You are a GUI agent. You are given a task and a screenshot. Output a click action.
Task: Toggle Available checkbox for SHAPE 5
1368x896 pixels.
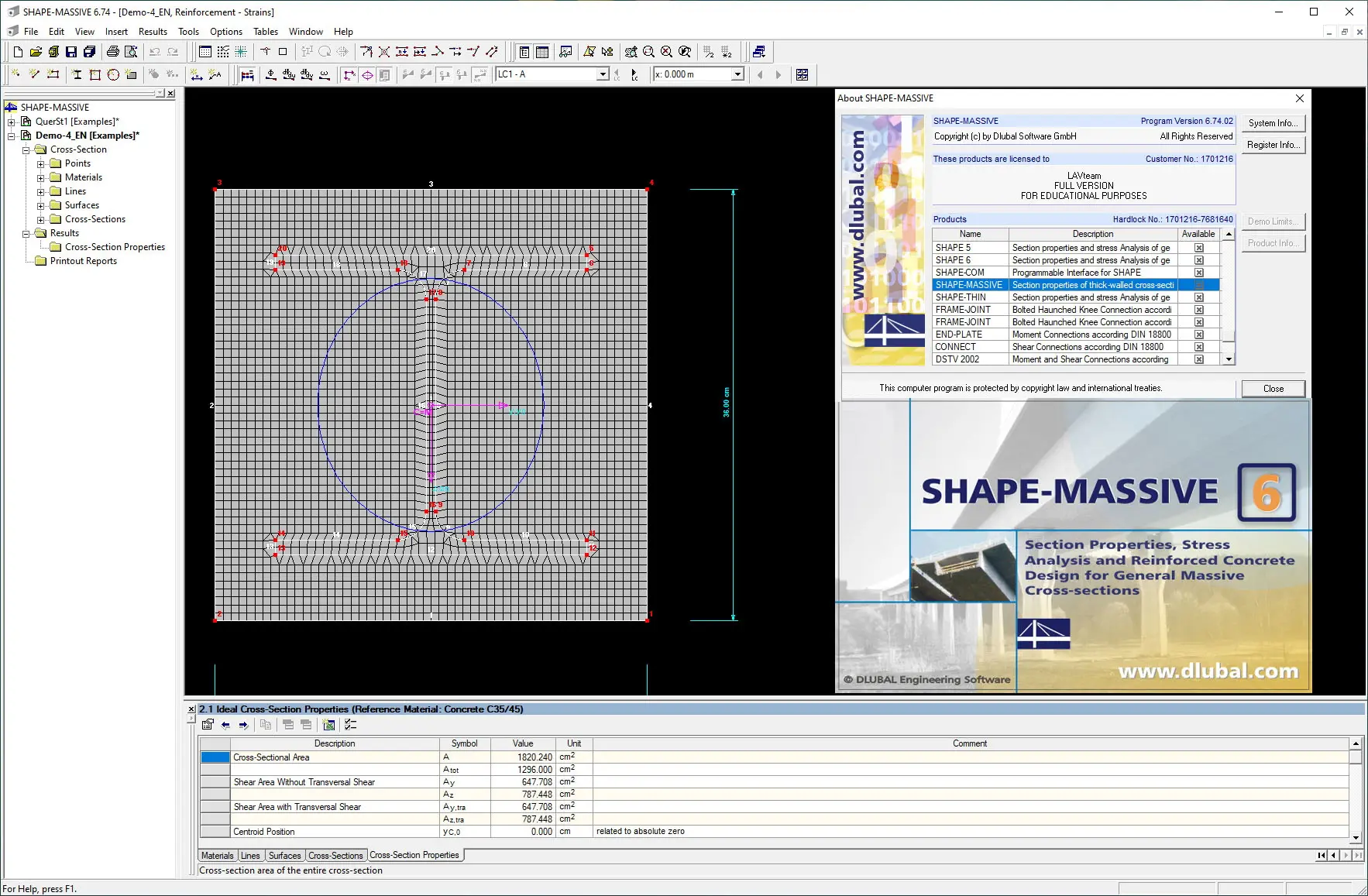(1198, 248)
